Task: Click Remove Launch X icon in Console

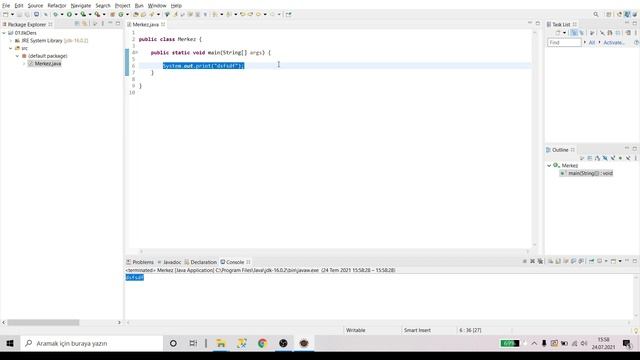Action: [532, 261]
